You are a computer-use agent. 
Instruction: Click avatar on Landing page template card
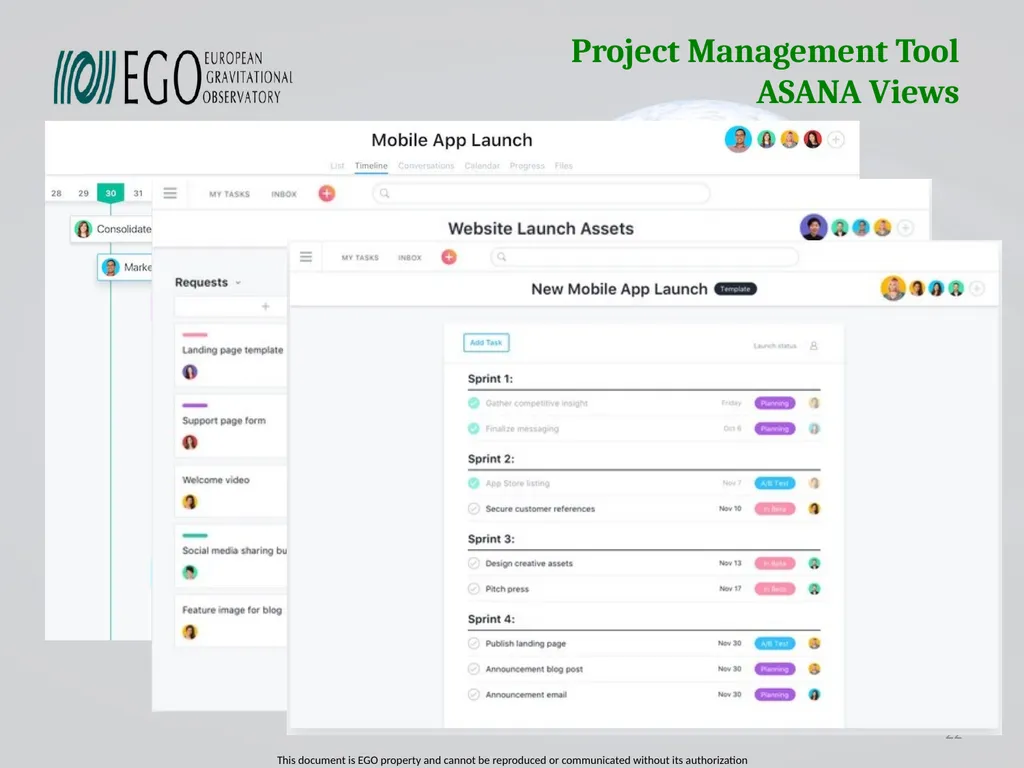190,372
